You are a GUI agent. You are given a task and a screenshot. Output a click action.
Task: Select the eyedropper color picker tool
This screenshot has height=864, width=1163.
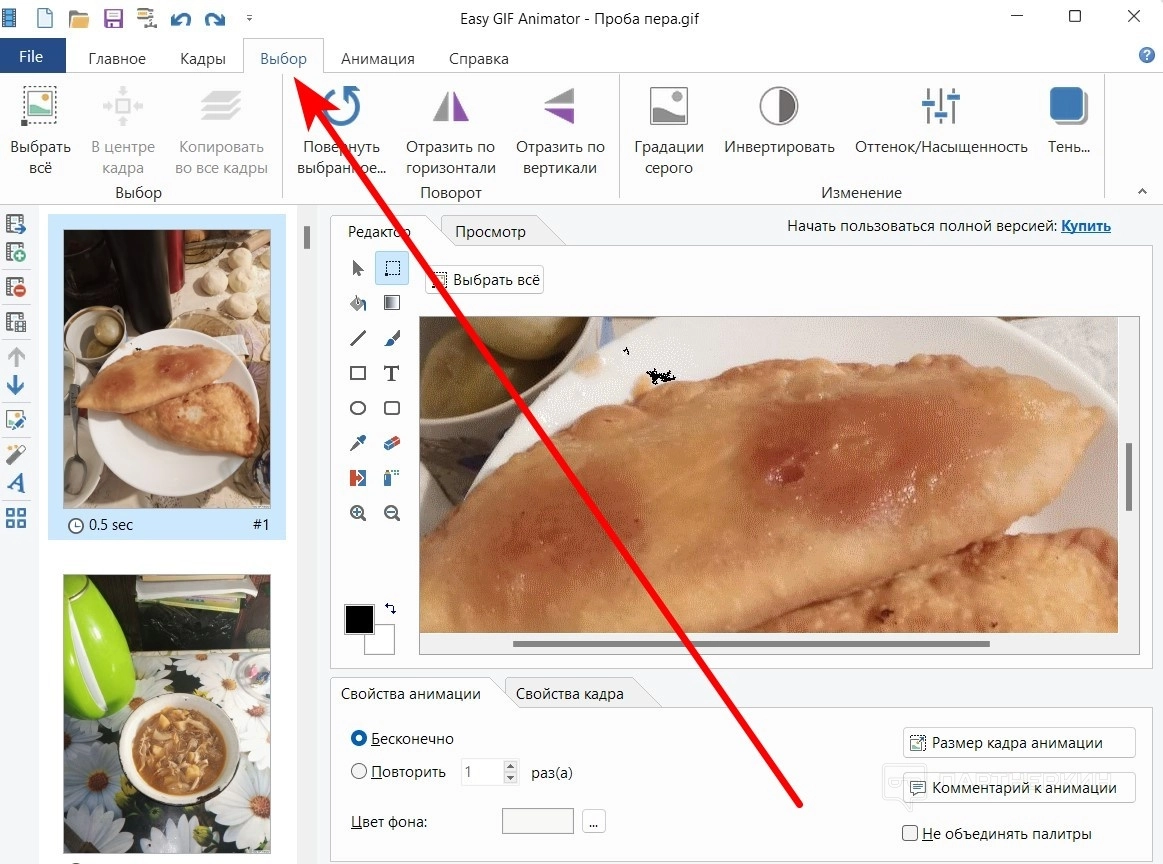tap(358, 443)
